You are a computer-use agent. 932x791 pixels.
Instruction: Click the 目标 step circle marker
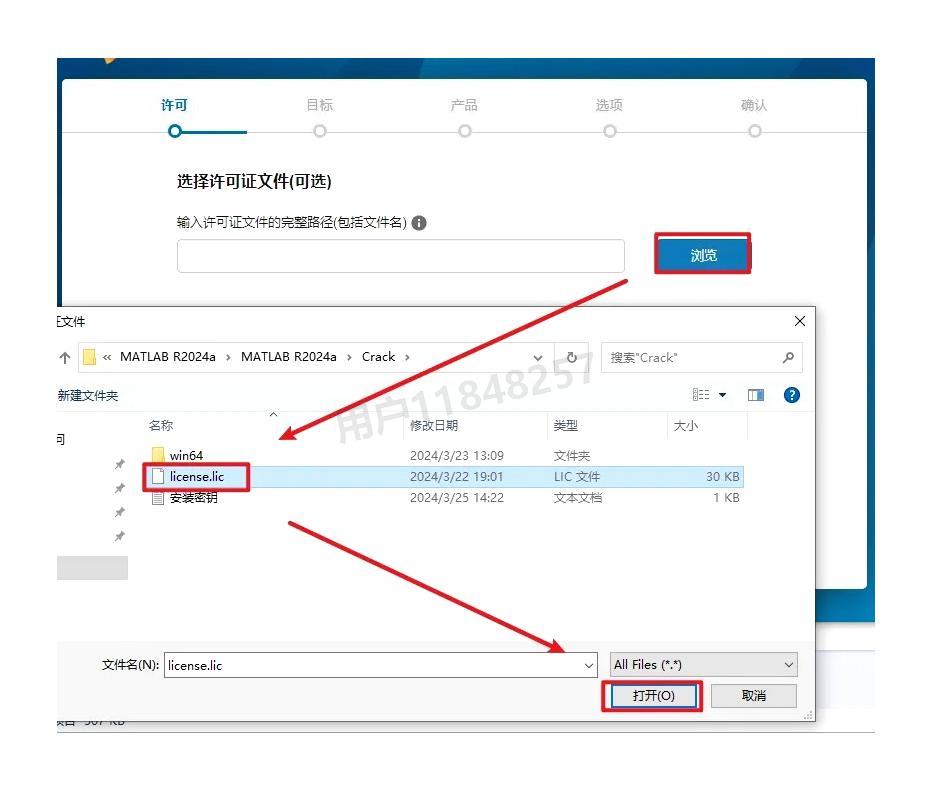[320, 131]
